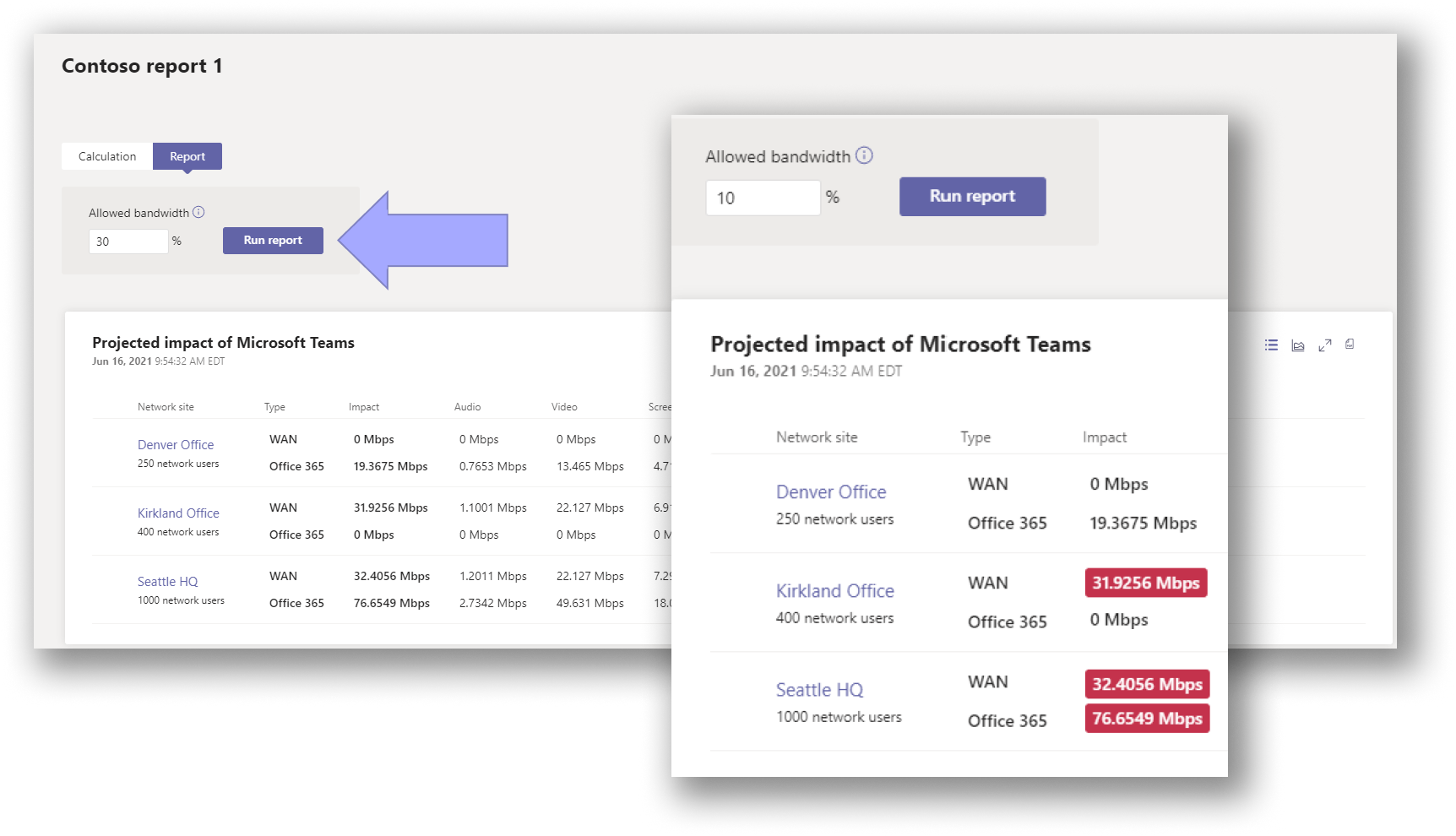Click "Projected impact of Microsoft Teams" heading in main report
1456x836 pixels.
tap(223, 343)
